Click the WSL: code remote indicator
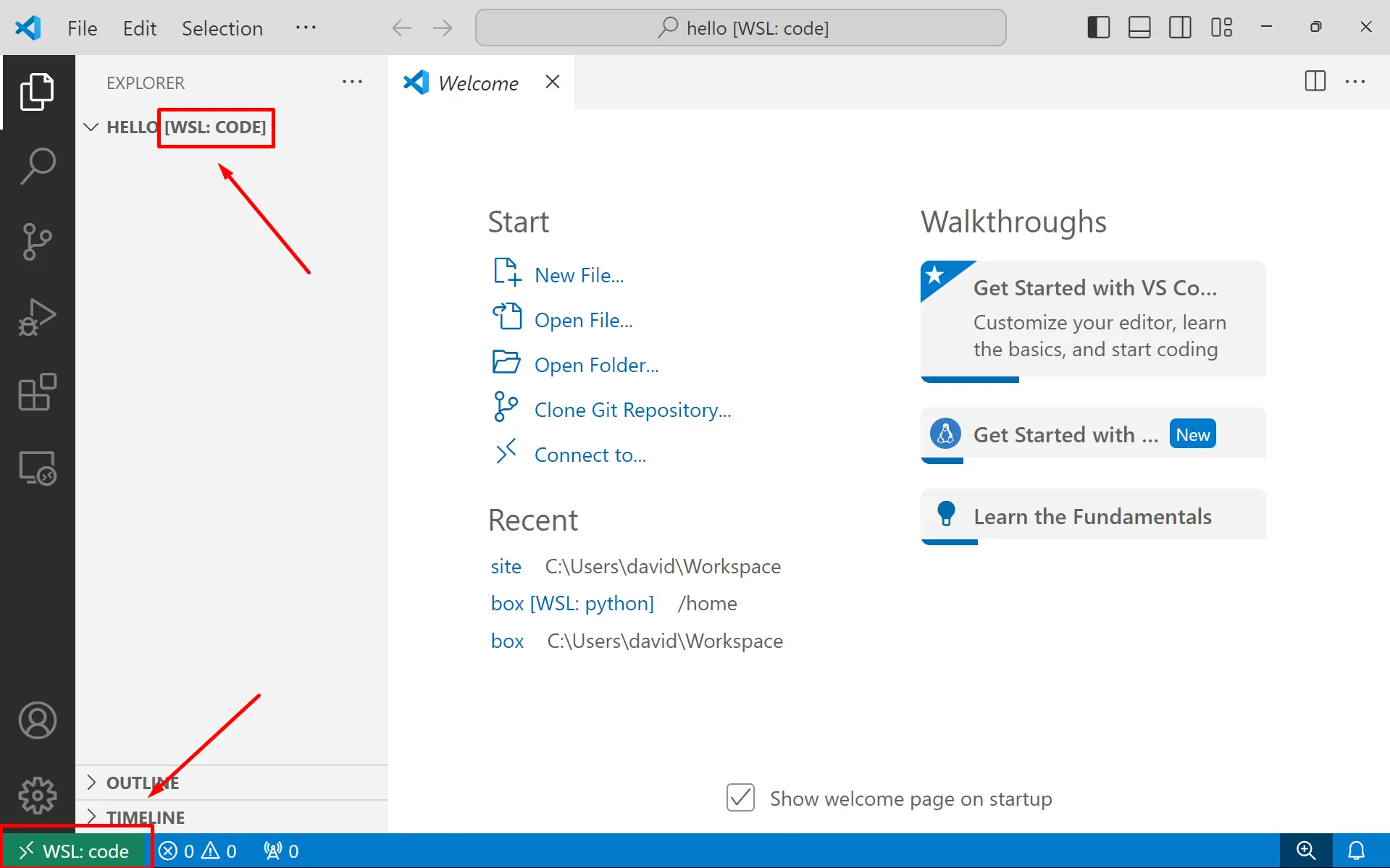Viewport: 1390px width, 868px height. click(75, 851)
